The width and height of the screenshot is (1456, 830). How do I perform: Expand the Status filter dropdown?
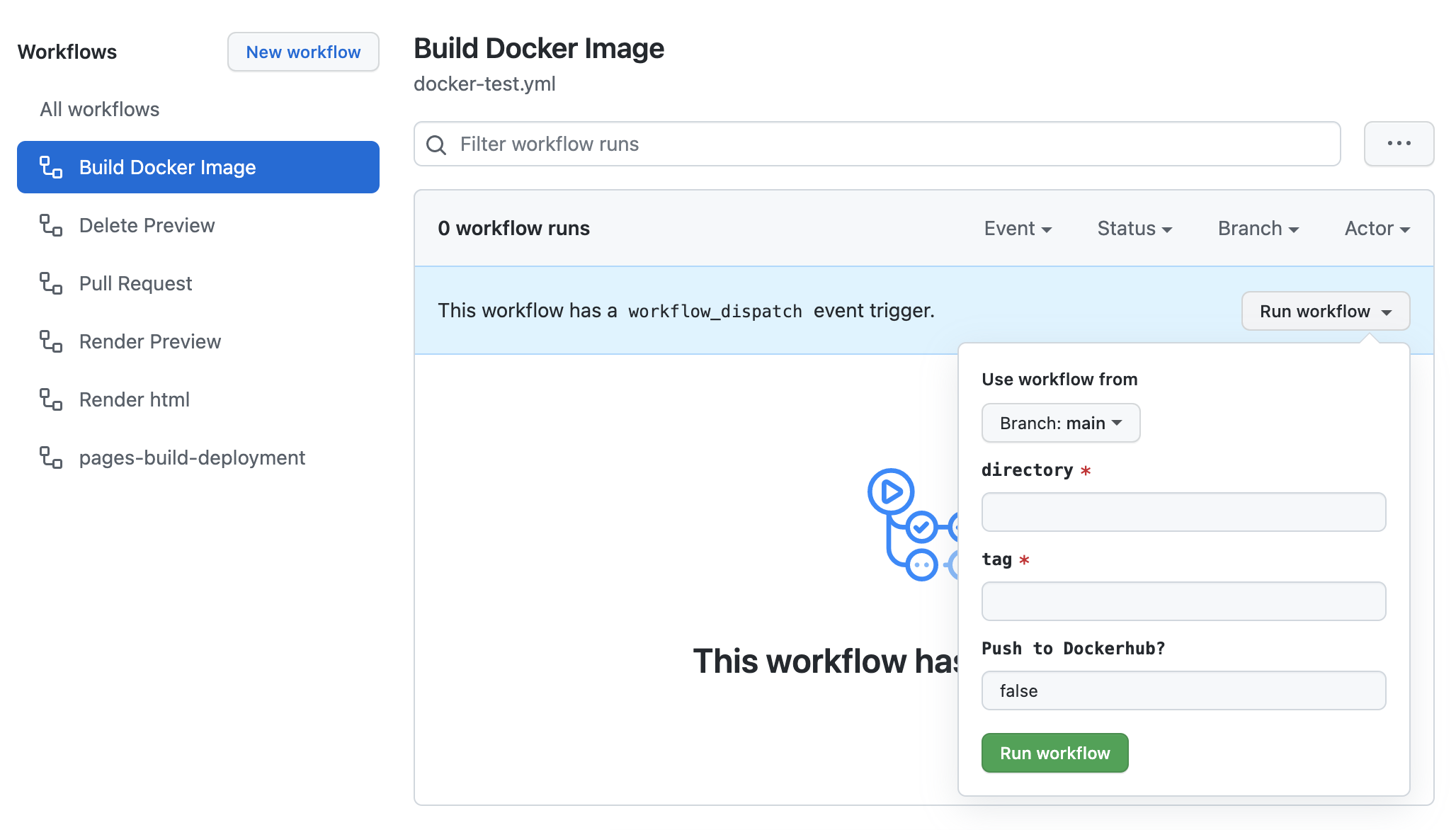click(x=1134, y=229)
